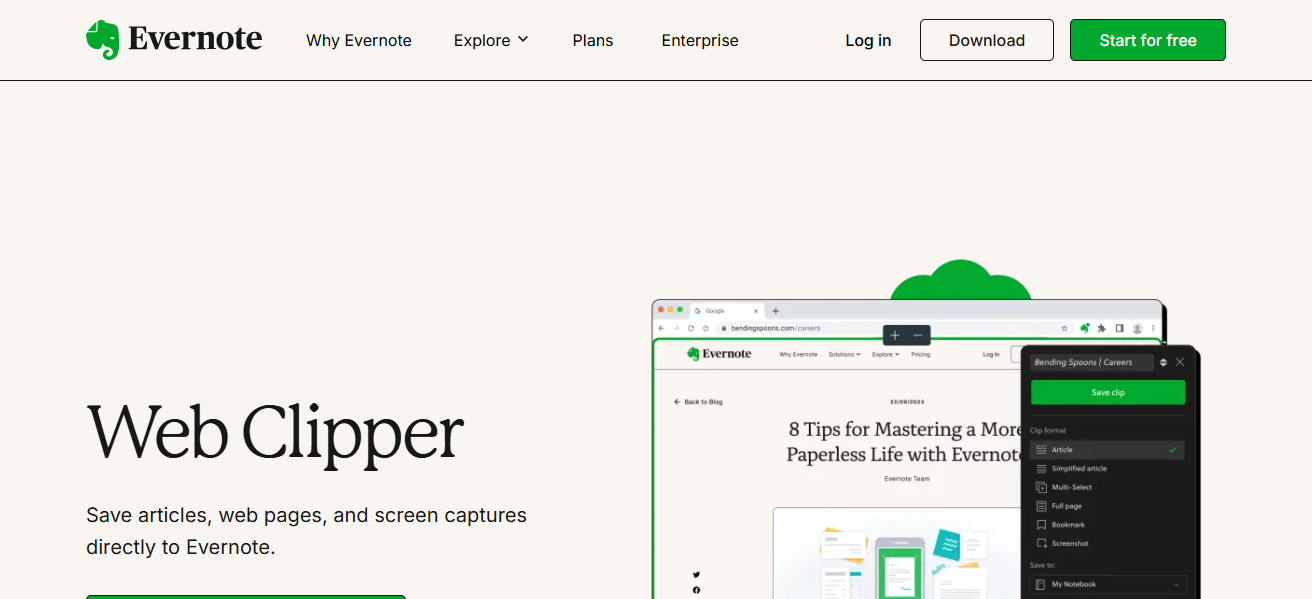Open the three-dot browser menu

(1153, 328)
